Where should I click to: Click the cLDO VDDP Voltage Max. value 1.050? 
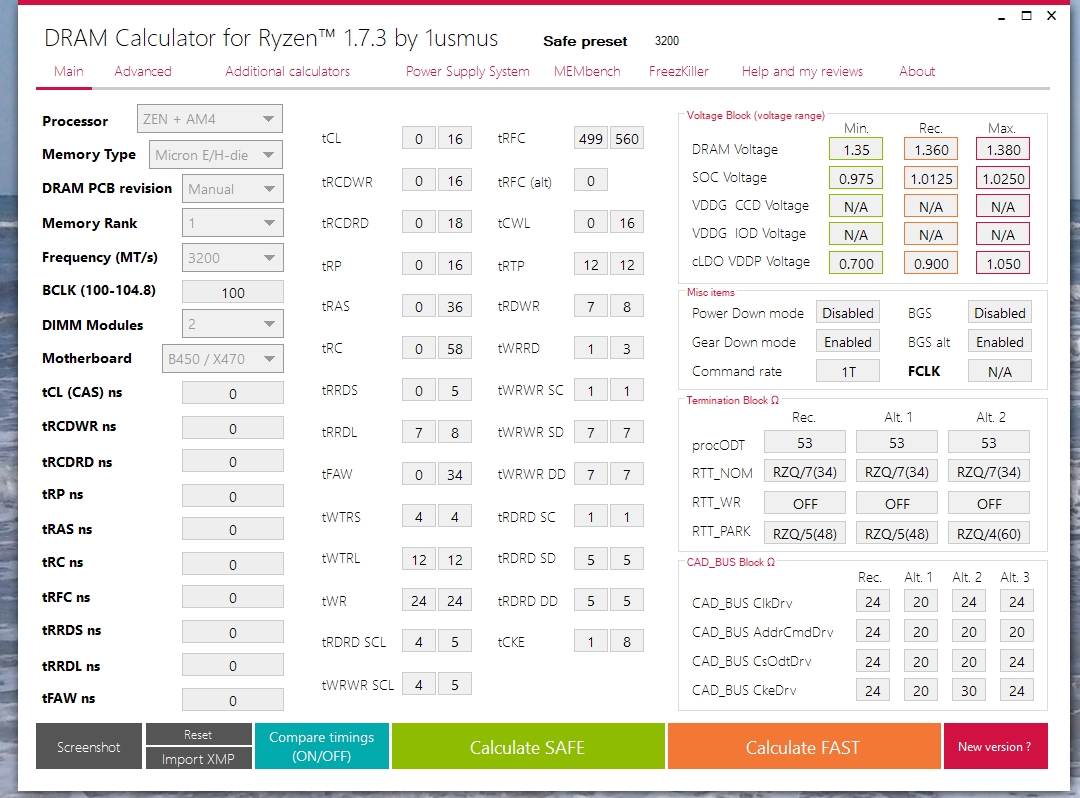coord(1003,263)
